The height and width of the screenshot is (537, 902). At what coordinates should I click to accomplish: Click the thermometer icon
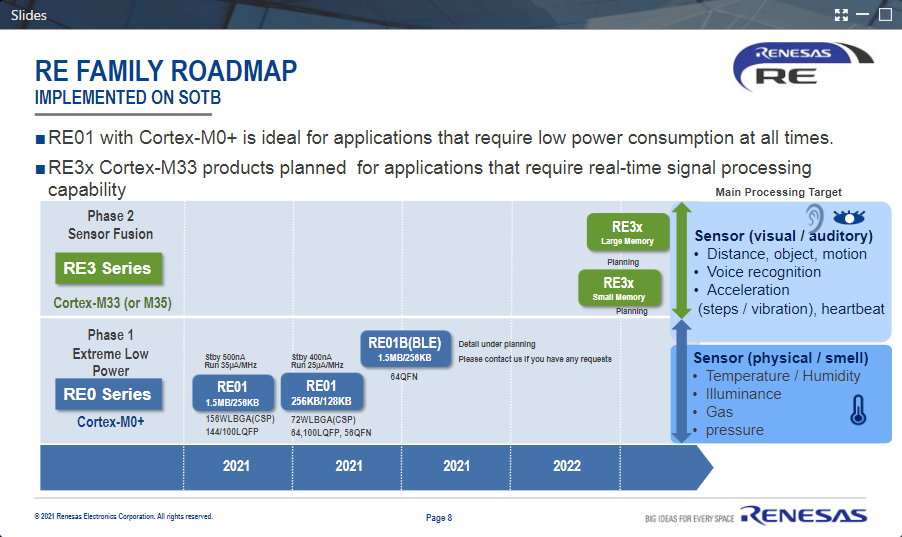[x=858, y=410]
